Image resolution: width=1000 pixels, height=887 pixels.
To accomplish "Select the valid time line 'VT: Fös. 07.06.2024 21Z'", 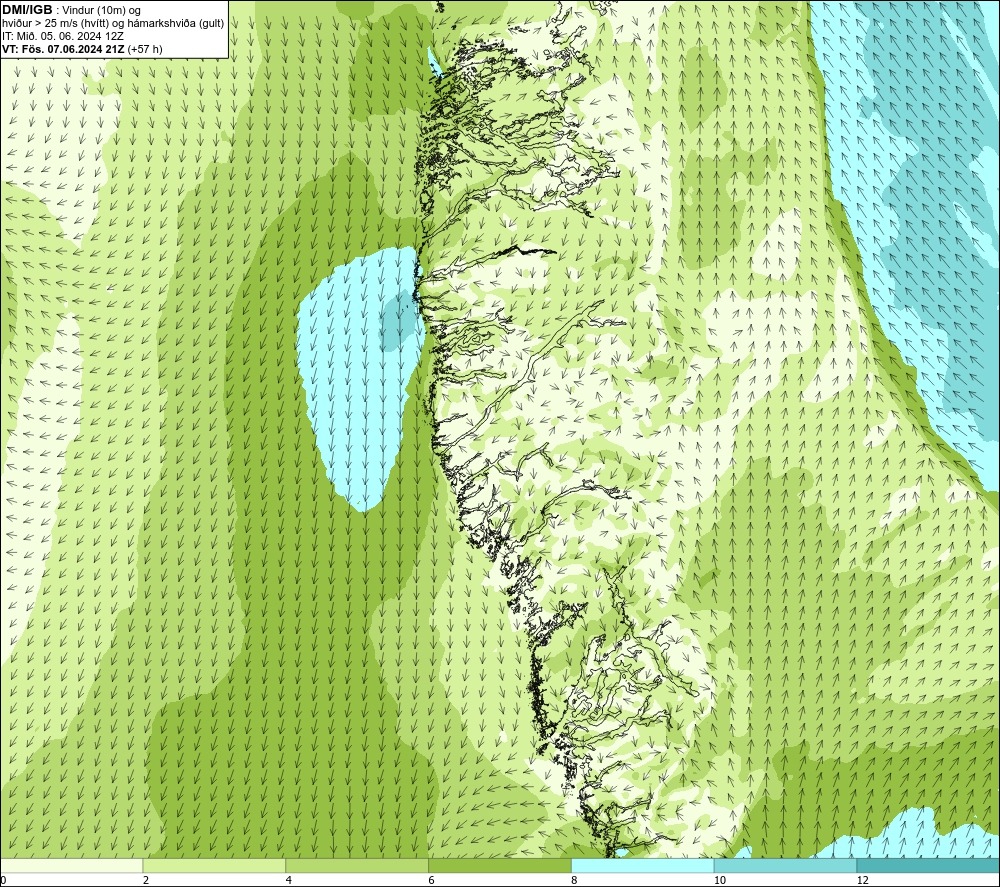I will [64, 48].
